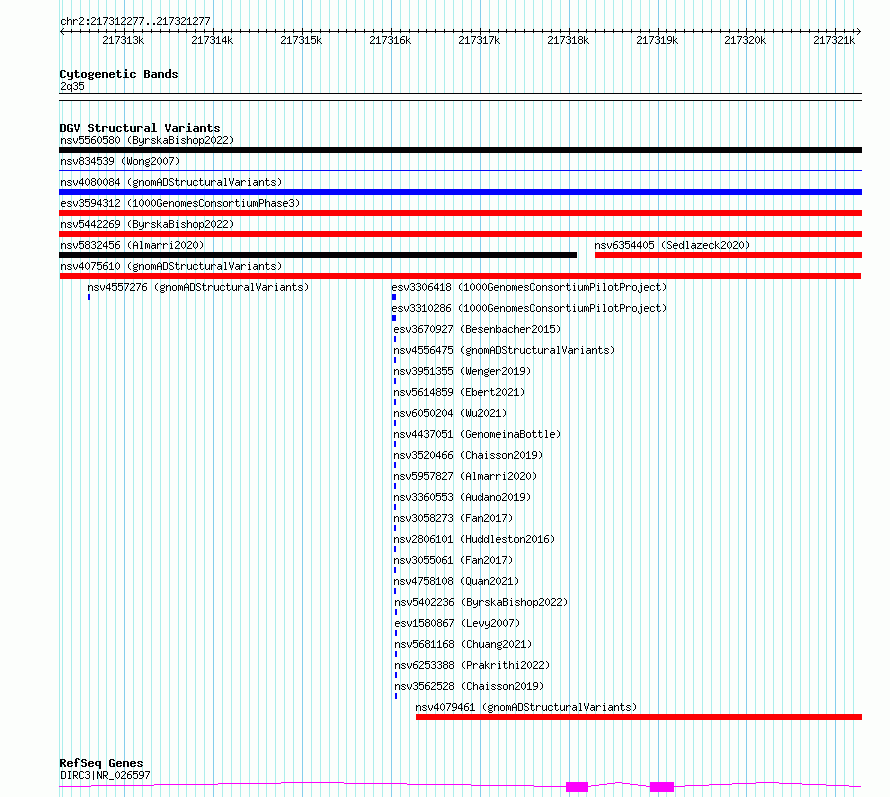Viewport: 890px width, 797px height.
Task: Select the nsv4758108 (Quan2021) label
Action: point(456,581)
